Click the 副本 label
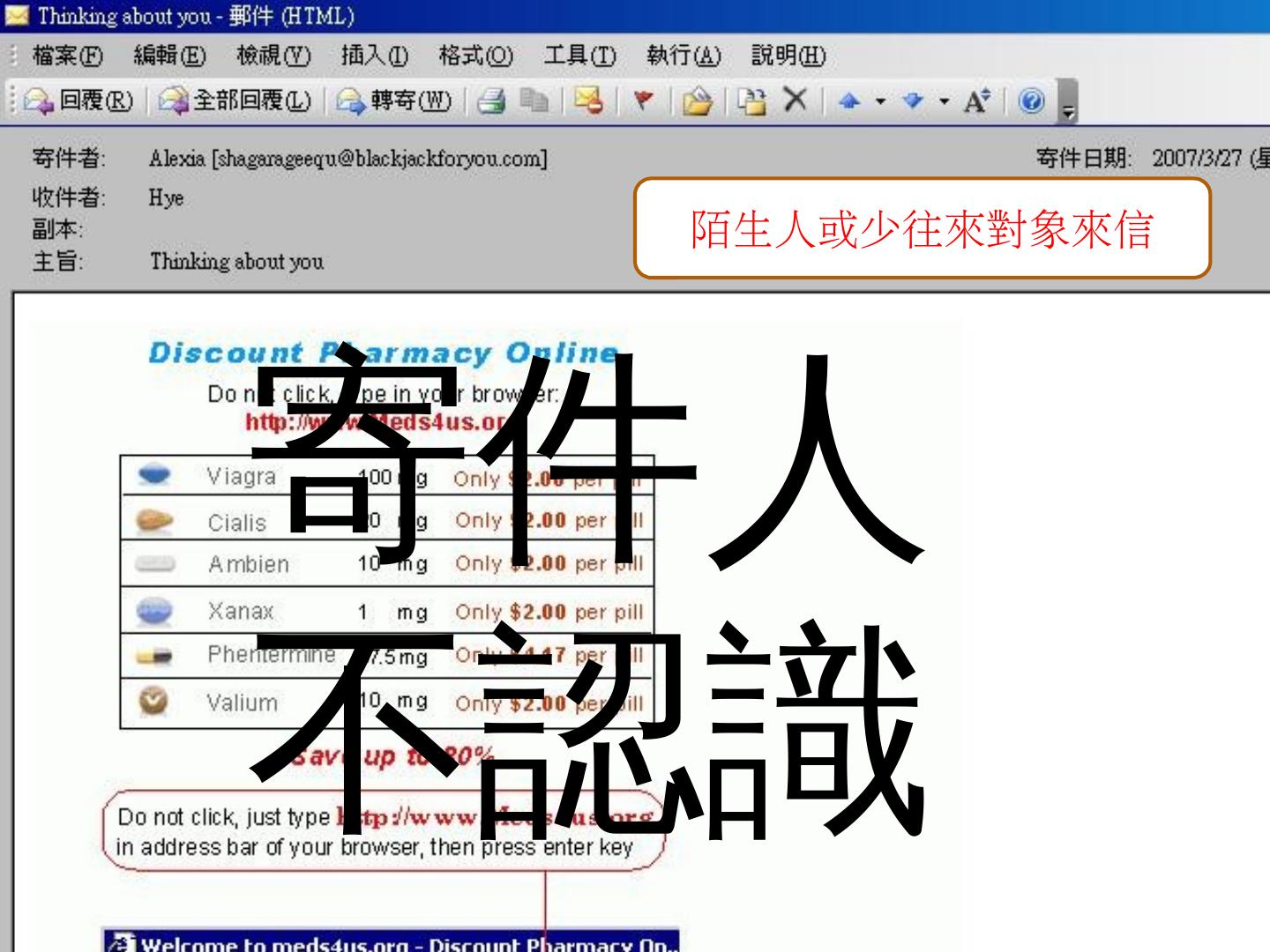 57,229
